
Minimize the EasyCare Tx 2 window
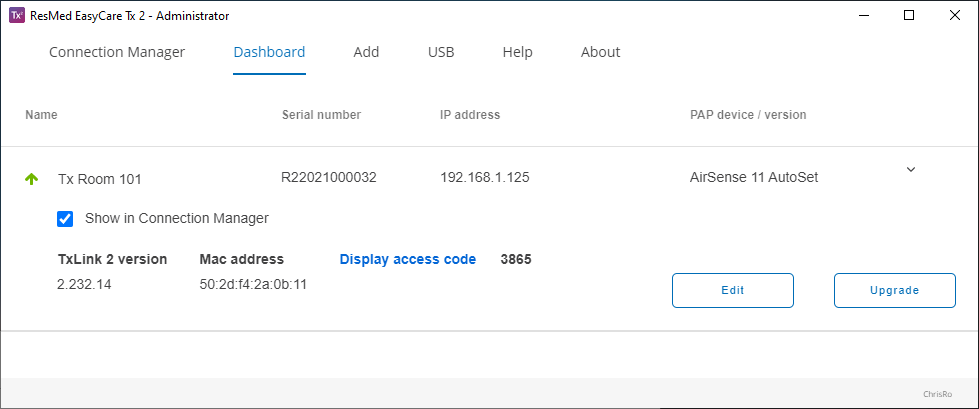[863, 16]
